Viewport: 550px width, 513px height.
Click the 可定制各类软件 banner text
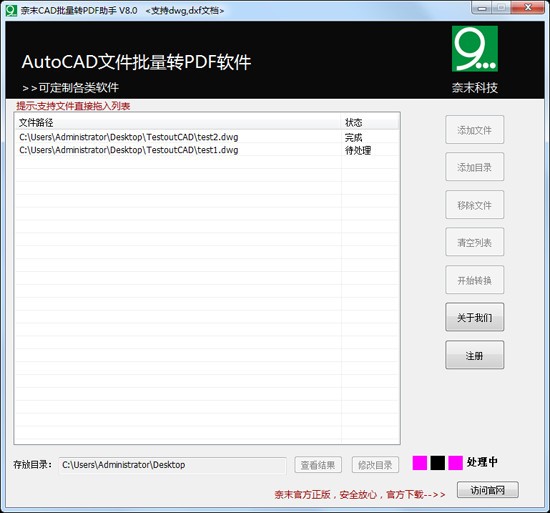(71, 87)
